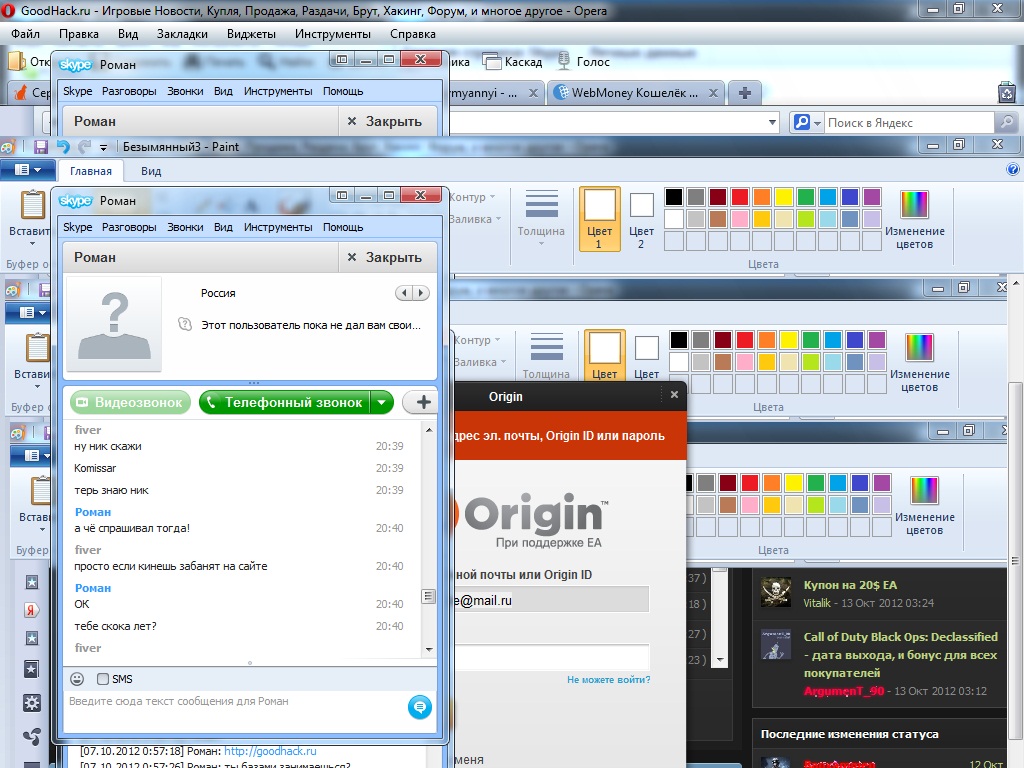Viewport: 1024px width, 768px height.
Task: Click the Save icon in Безымянный3 Paint title bar
Action: 40,147
